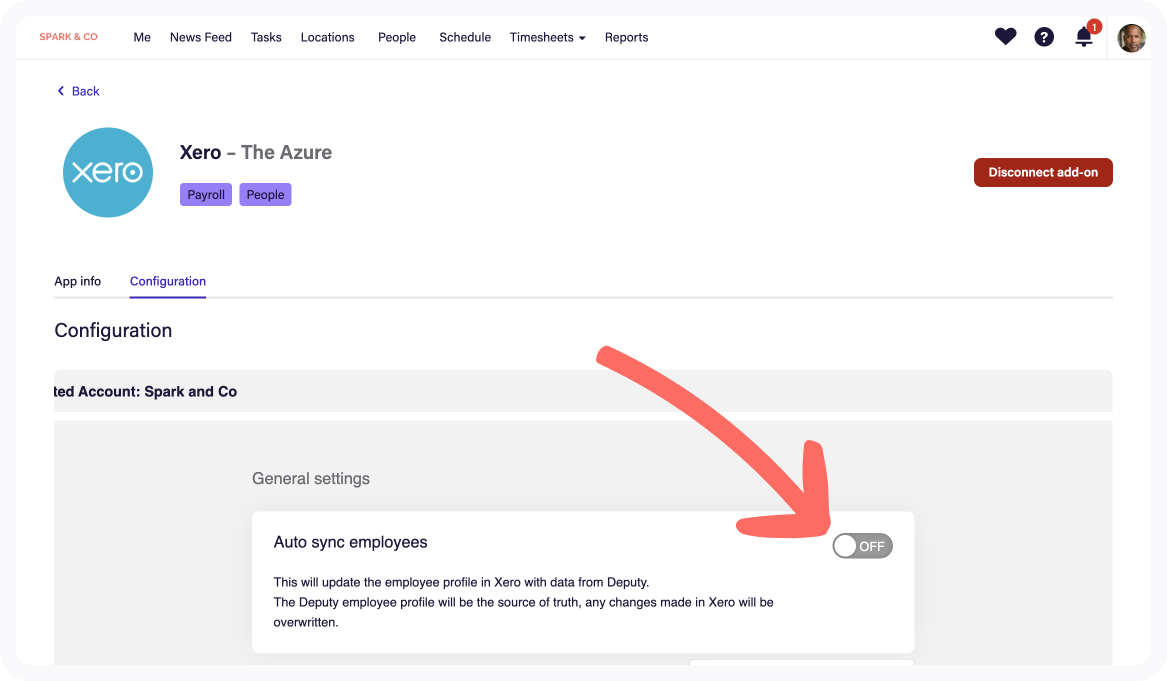Expand the Timesheets dropdown menu
The height and width of the screenshot is (681, 1167).
(547, 37)
